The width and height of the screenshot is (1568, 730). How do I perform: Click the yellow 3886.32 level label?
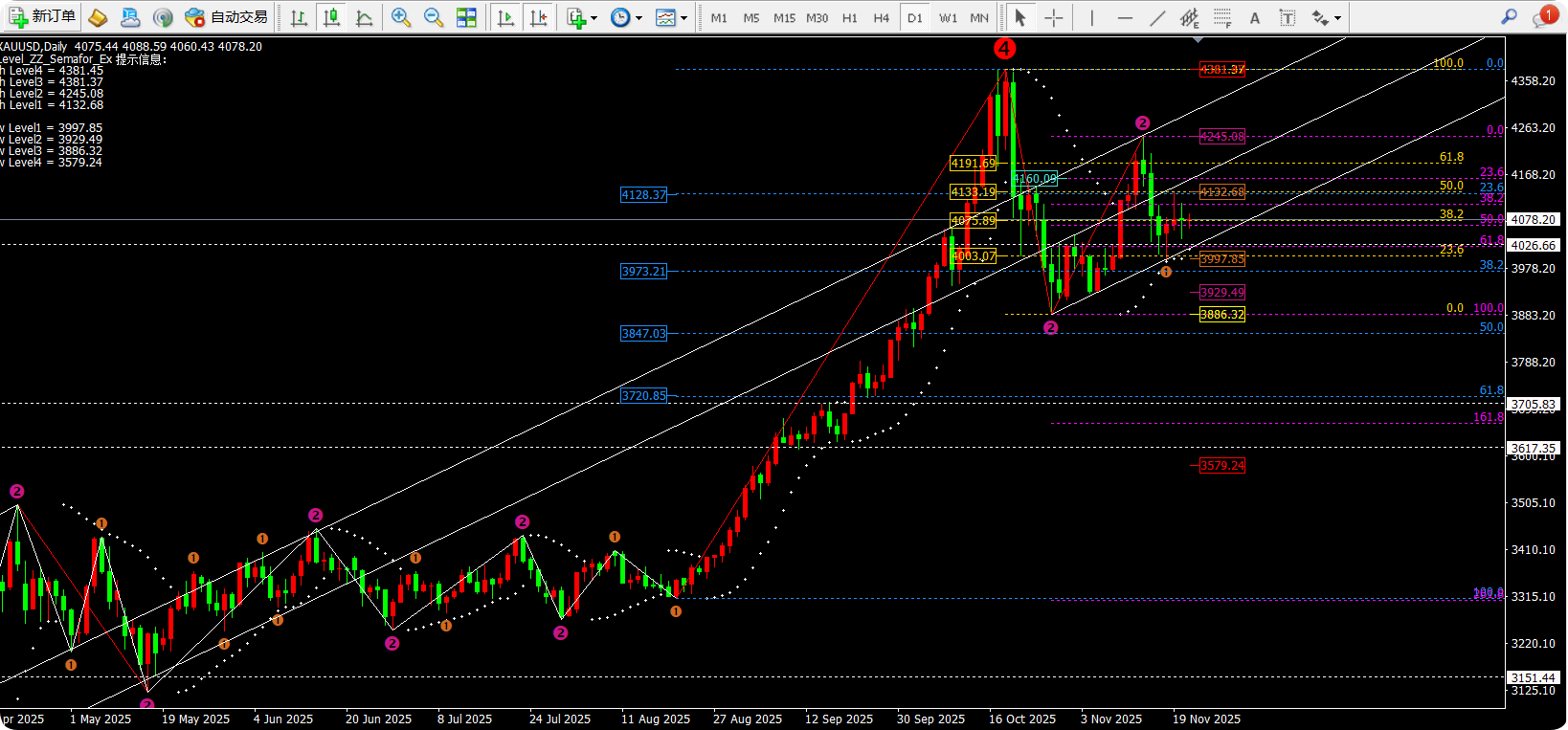[x=1222, y=314]
